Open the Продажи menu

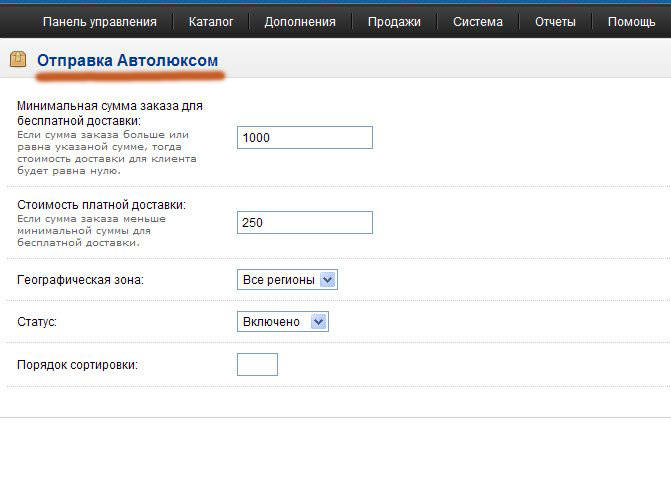[x=393, y=21]
